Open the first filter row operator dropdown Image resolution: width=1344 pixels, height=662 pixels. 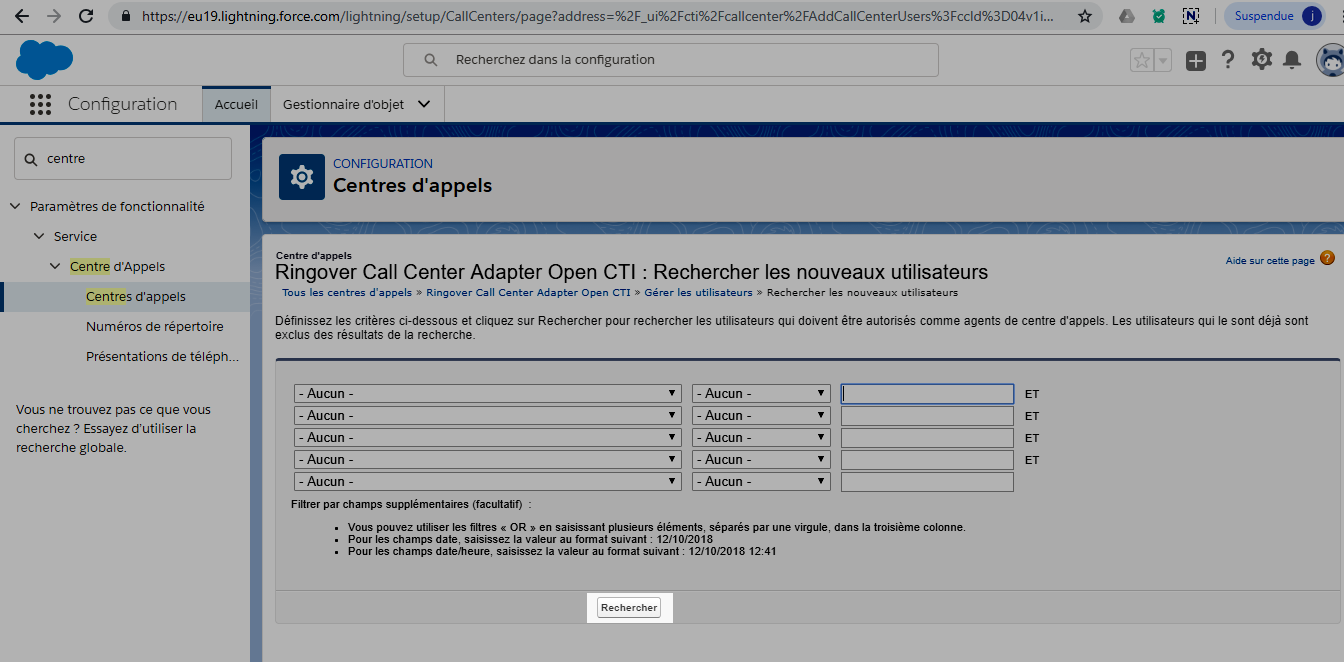point(761,394)
